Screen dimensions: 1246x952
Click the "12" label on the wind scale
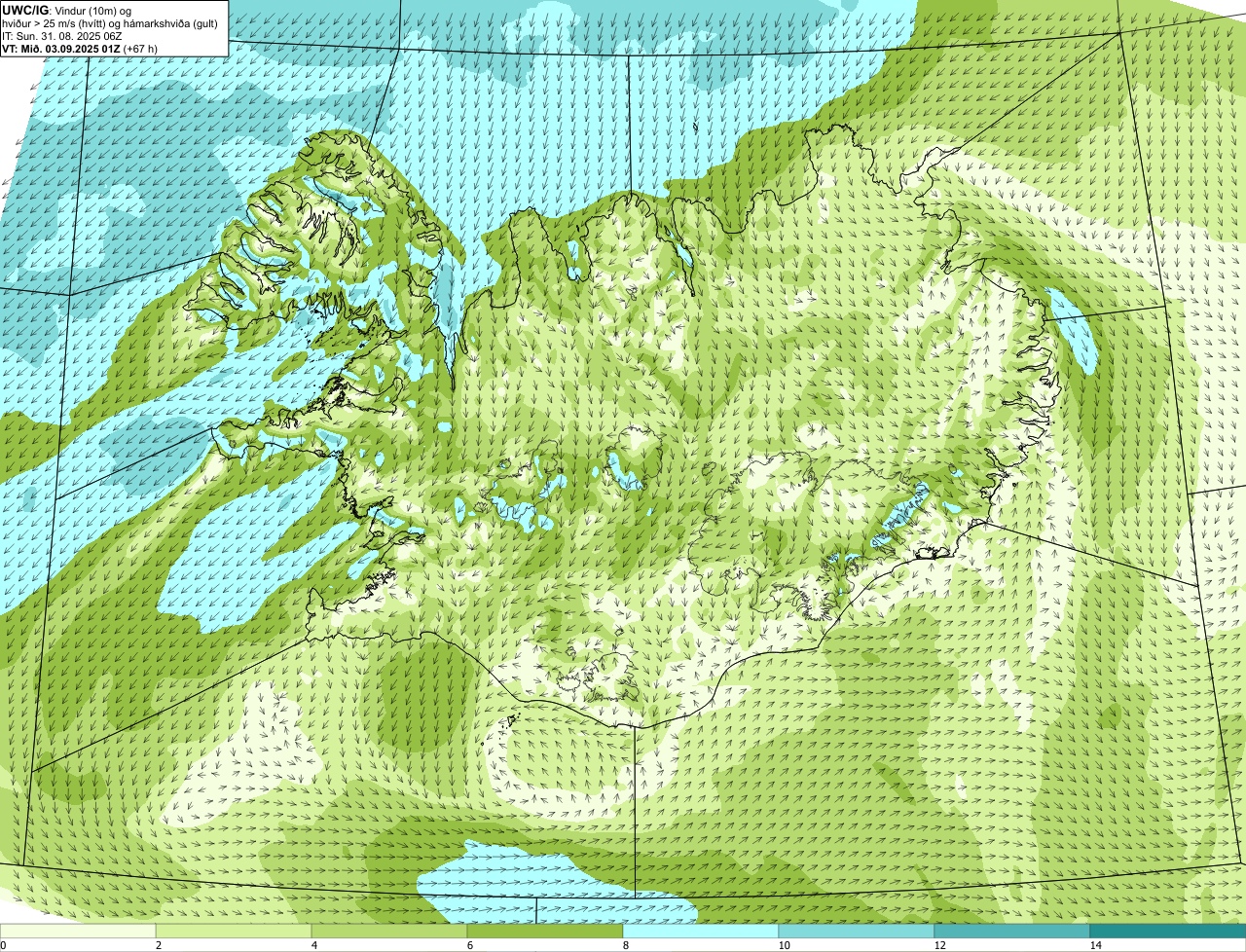click(939, 945)
